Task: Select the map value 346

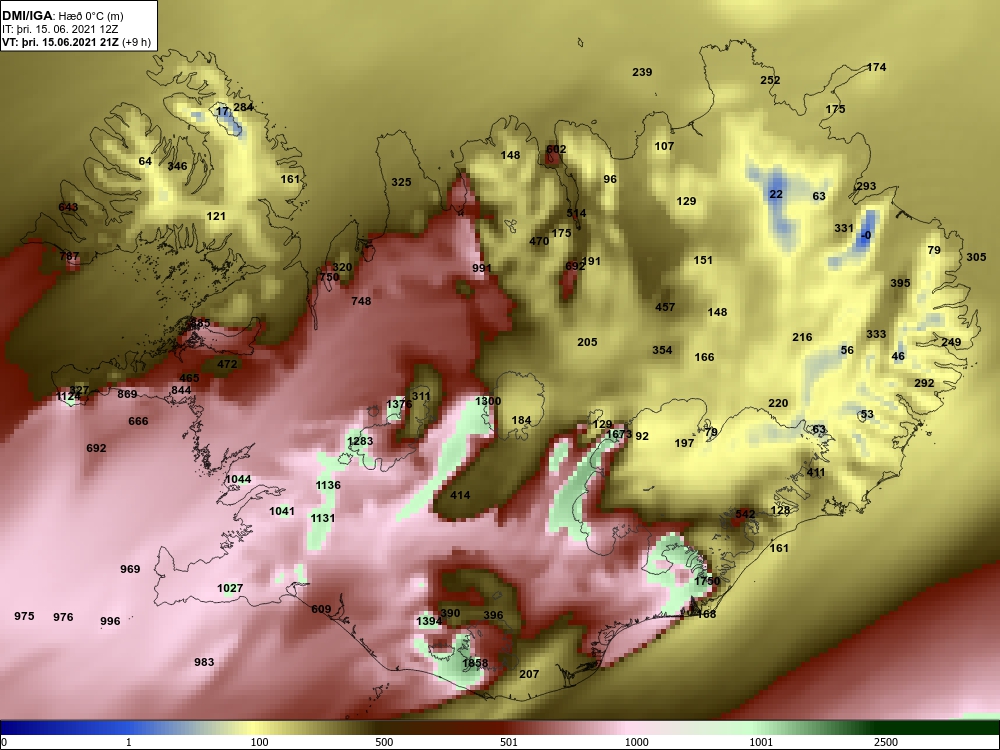Action: point(177,166)
